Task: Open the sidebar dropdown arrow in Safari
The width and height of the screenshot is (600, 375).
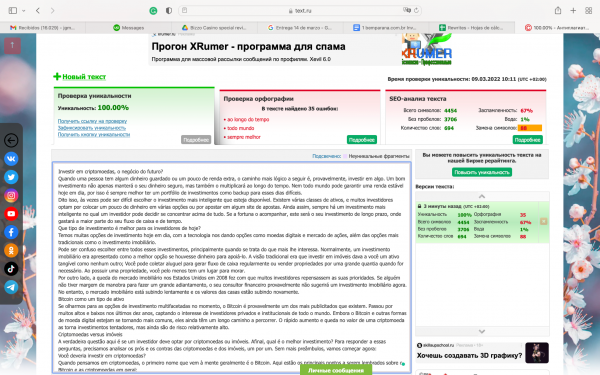Action: tap(24, 11)
